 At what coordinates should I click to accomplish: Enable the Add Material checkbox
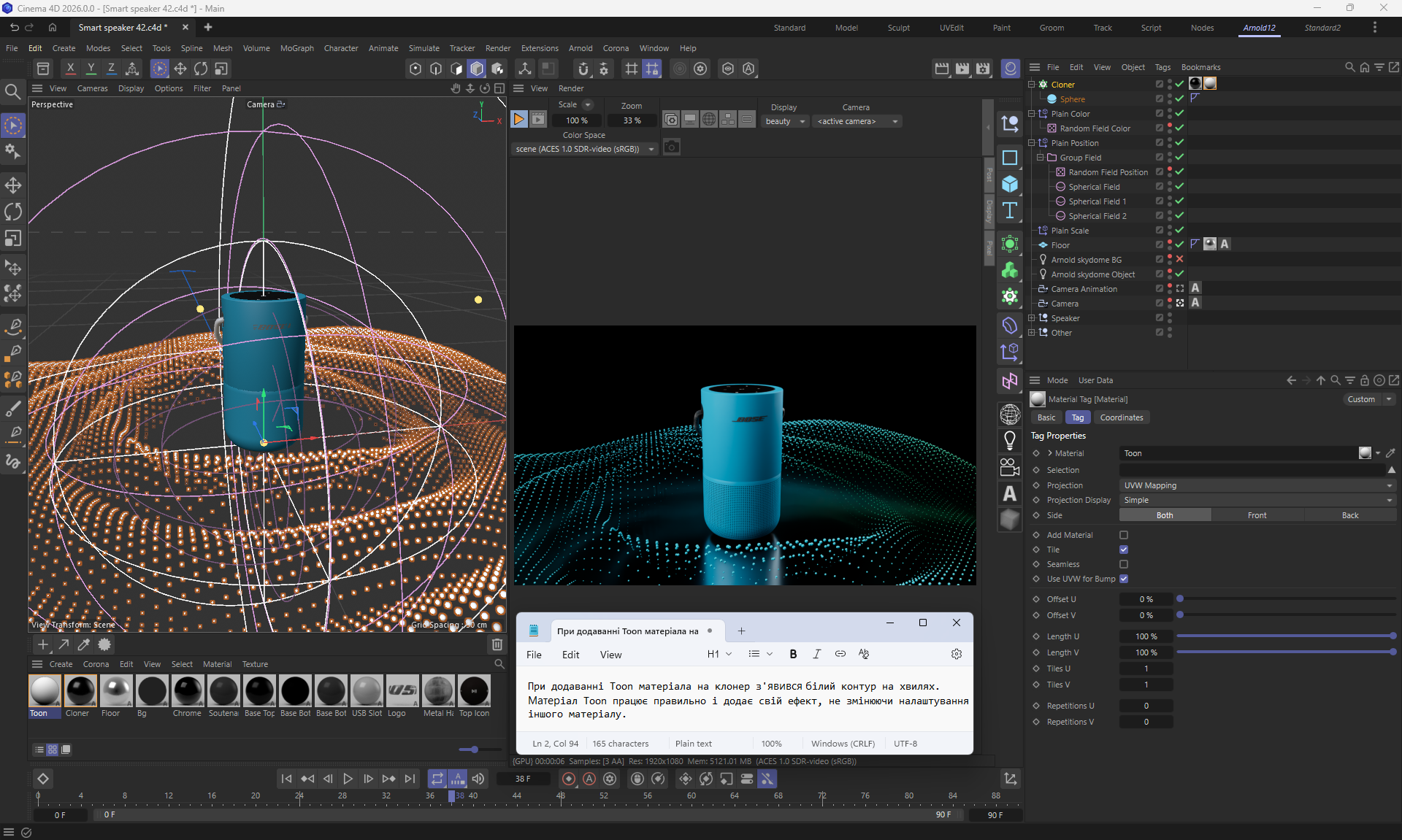pos(1124,535)
